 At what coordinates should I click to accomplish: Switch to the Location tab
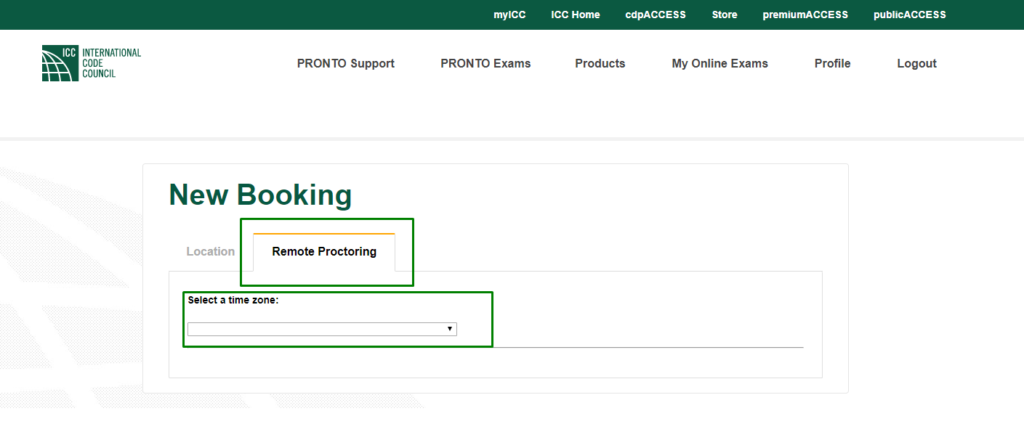click(210, 252)
